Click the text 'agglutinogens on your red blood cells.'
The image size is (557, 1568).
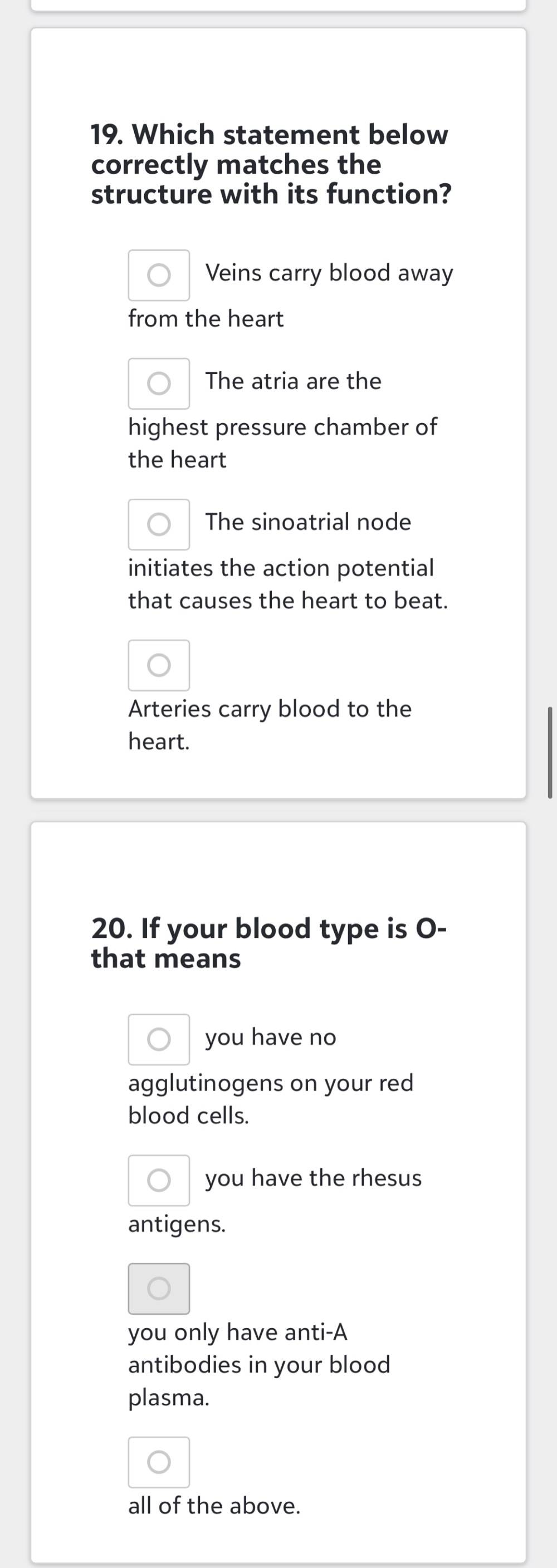tap(271, 1099)
